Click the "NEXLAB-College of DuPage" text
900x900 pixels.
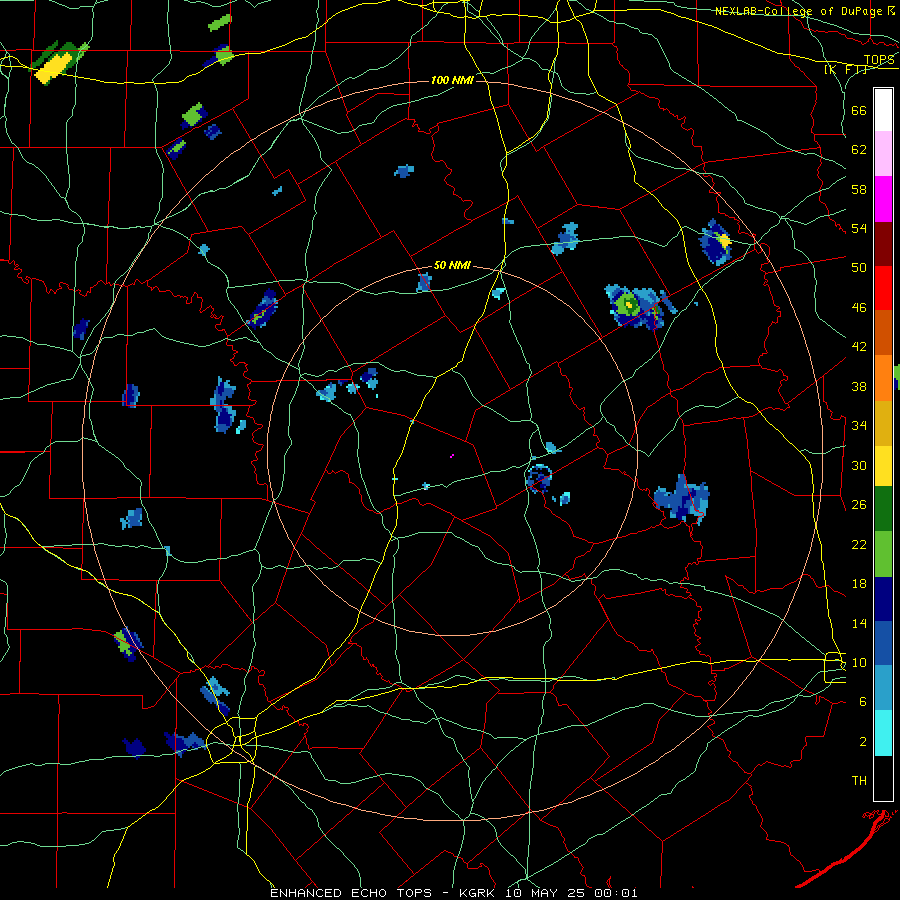(799, 11)
